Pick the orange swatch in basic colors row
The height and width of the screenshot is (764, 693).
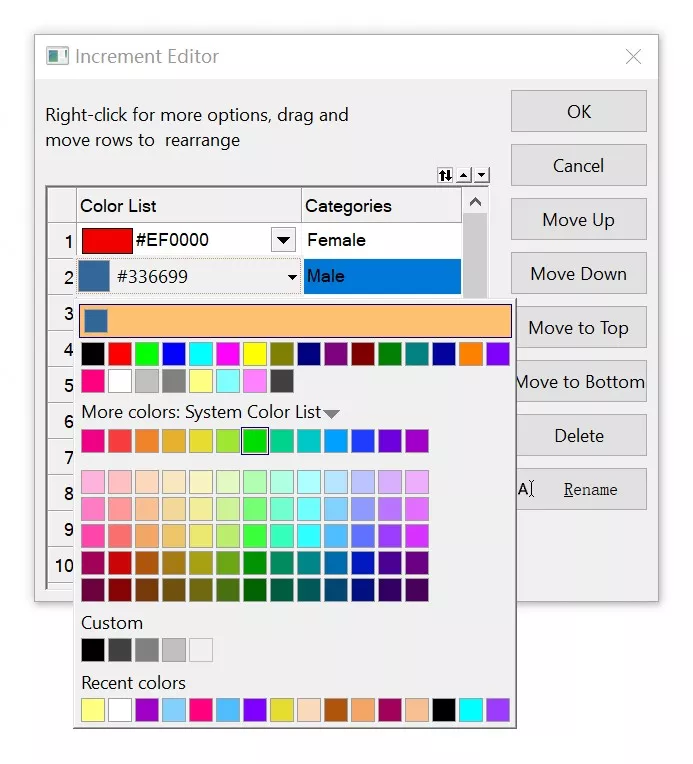coord(471,354)
